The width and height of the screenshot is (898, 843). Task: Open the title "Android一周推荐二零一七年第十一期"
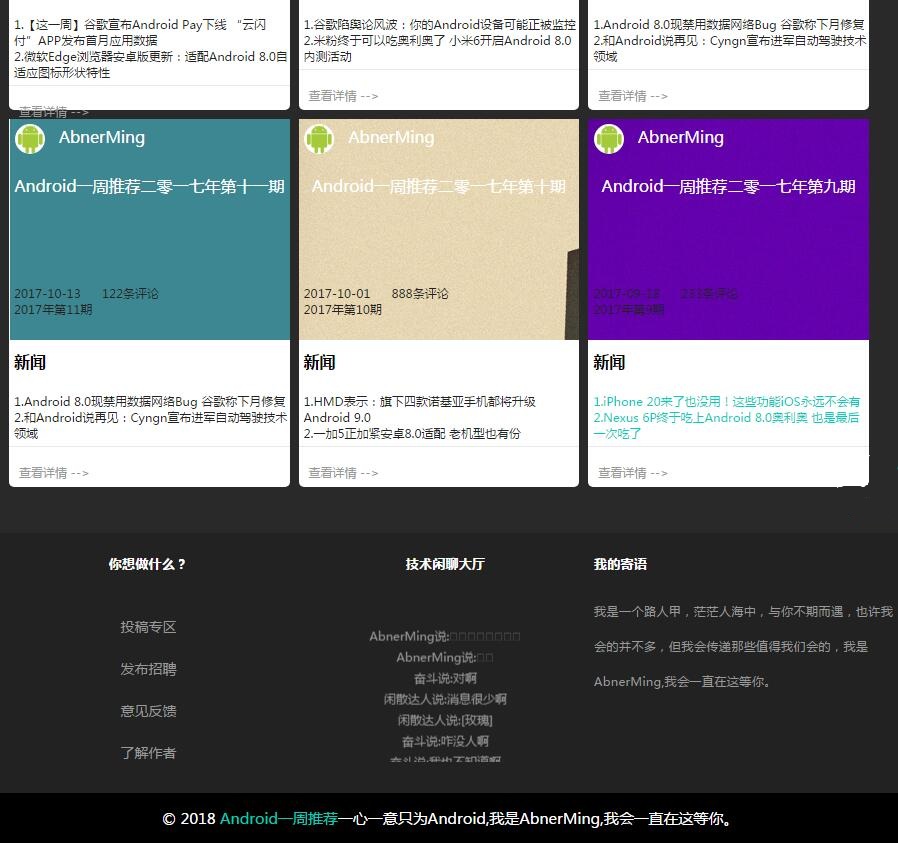click(149, 186)
